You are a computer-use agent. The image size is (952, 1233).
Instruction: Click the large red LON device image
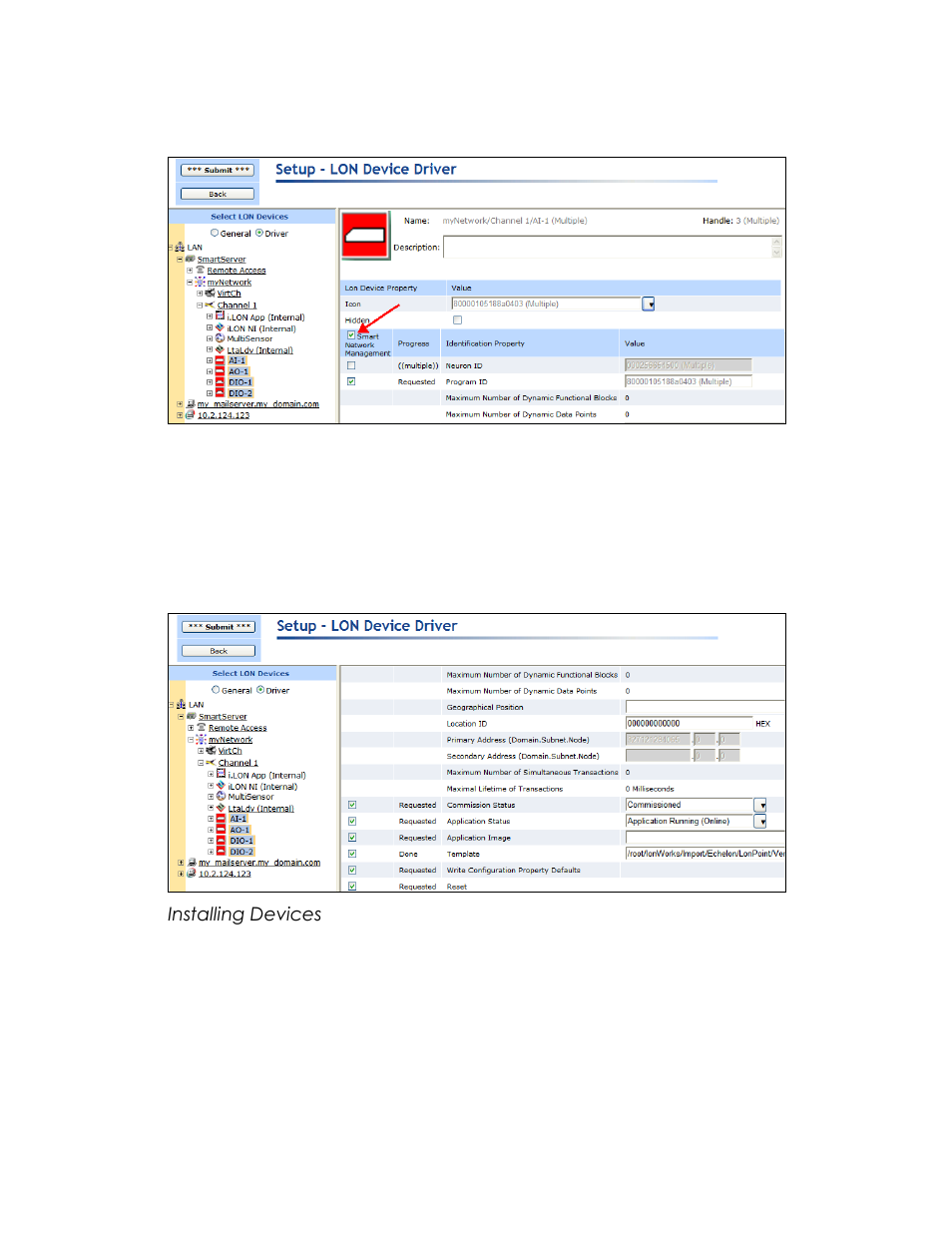click(365, 237)
